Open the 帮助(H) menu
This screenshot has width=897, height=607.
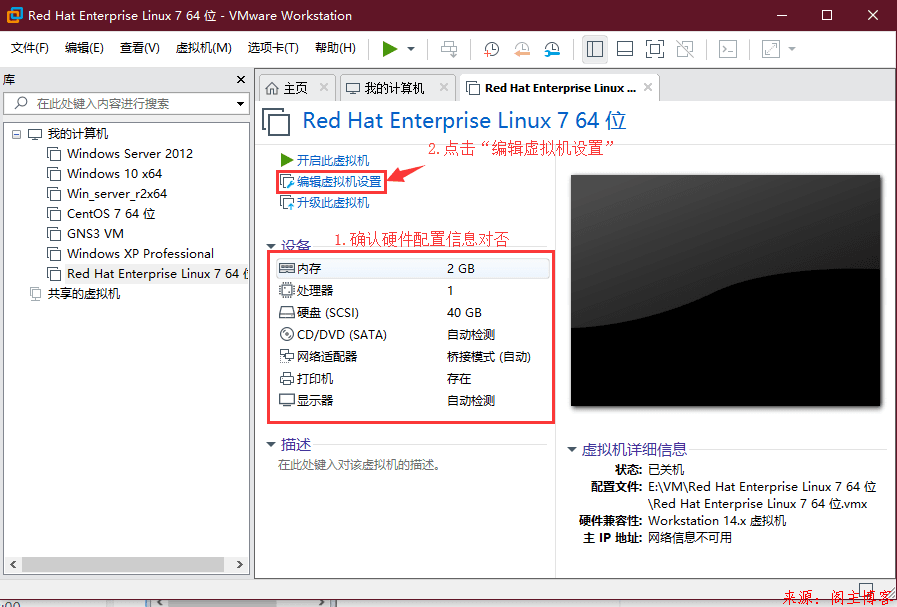pos(335,48)
